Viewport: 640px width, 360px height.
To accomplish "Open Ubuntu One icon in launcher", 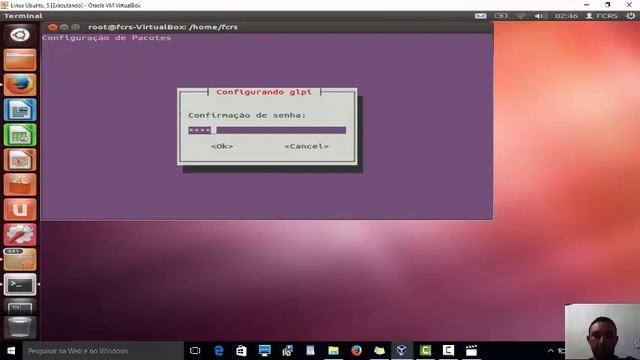I will click(x=20, y=210).
